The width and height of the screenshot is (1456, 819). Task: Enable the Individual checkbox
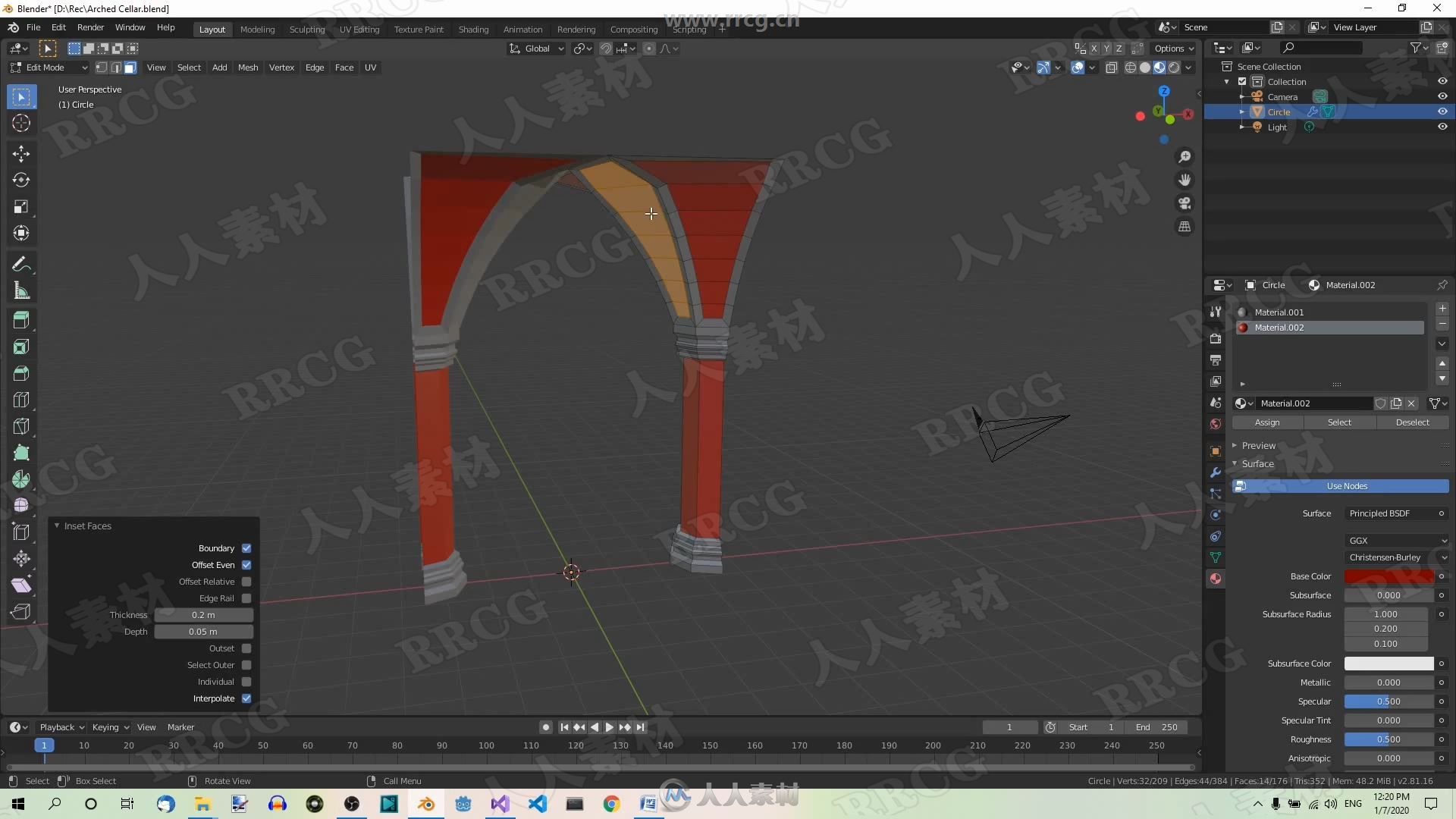click(246, 682)
